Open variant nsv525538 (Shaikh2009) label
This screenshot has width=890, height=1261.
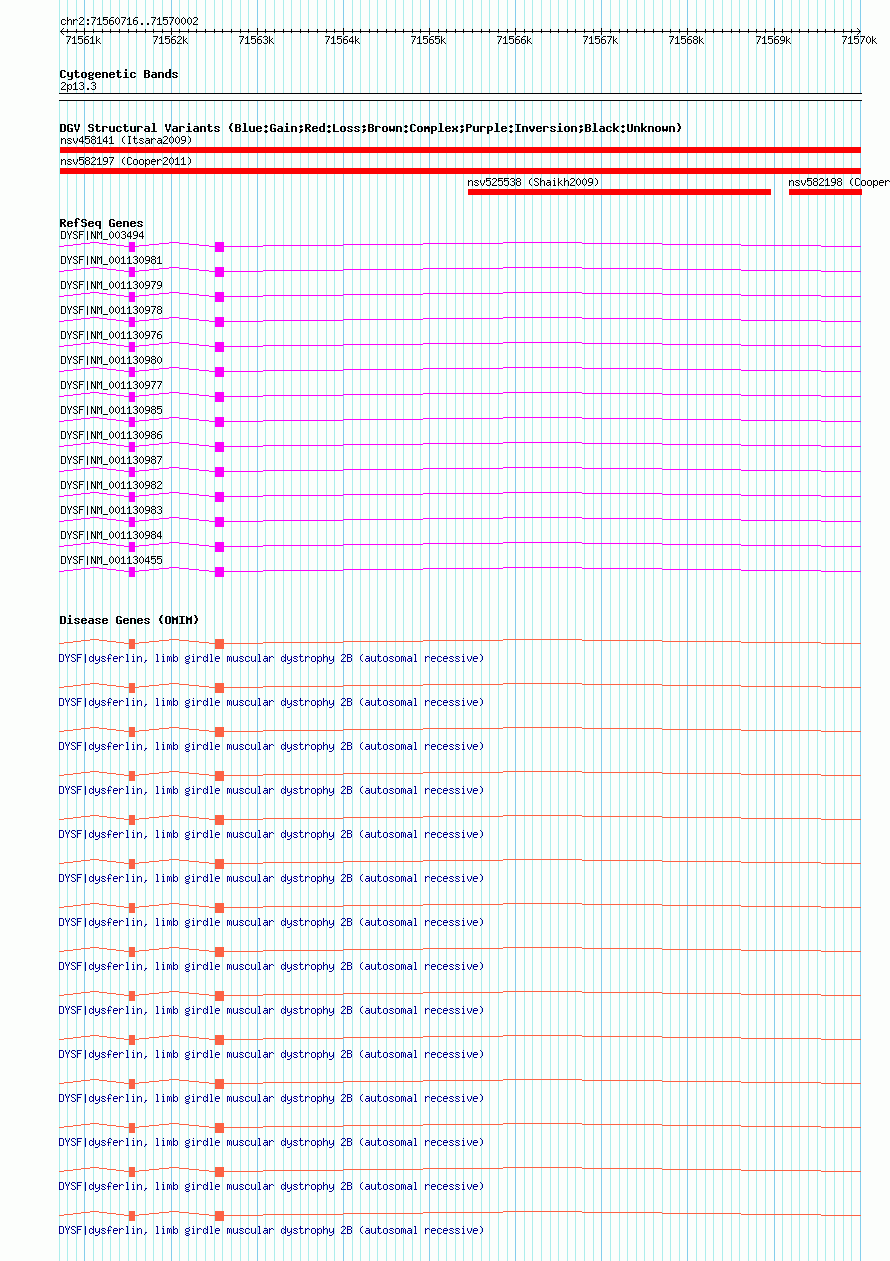(534, 183)
